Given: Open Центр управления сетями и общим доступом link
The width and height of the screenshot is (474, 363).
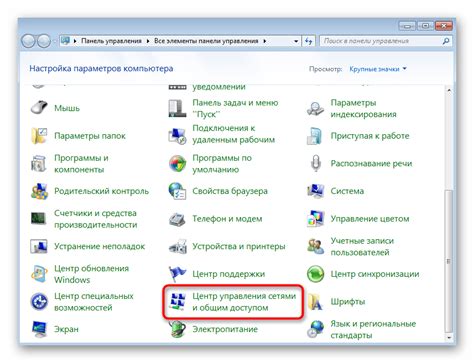Looking at the screenshot, I should pos(244,302).
